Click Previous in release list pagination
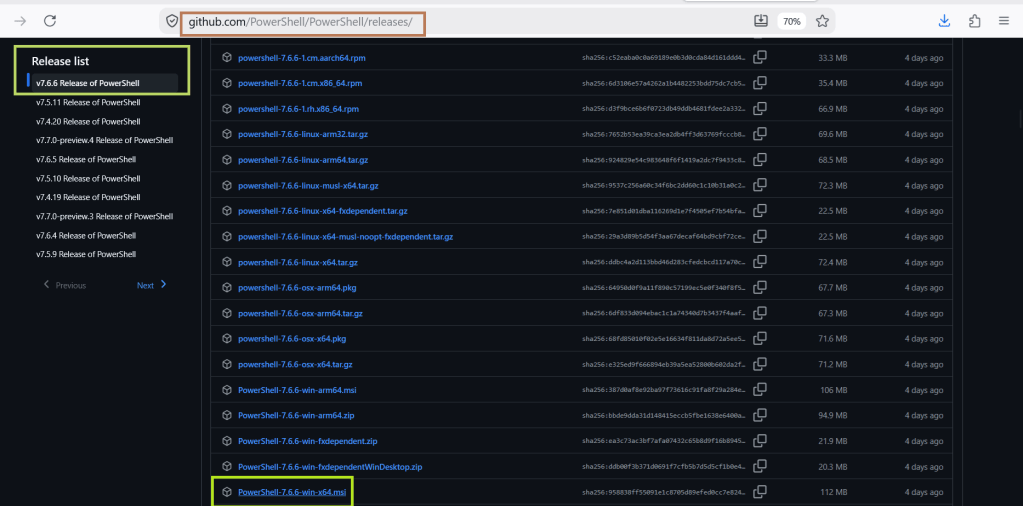 click(x=65, y=285)
